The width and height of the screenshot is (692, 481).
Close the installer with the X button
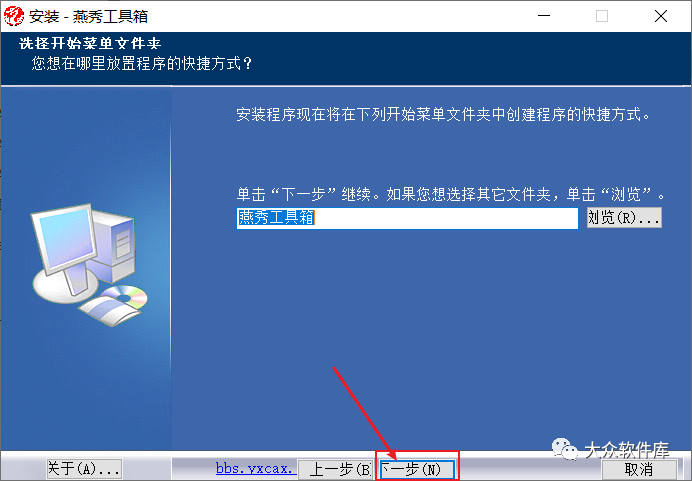click(x=661, y=16)
